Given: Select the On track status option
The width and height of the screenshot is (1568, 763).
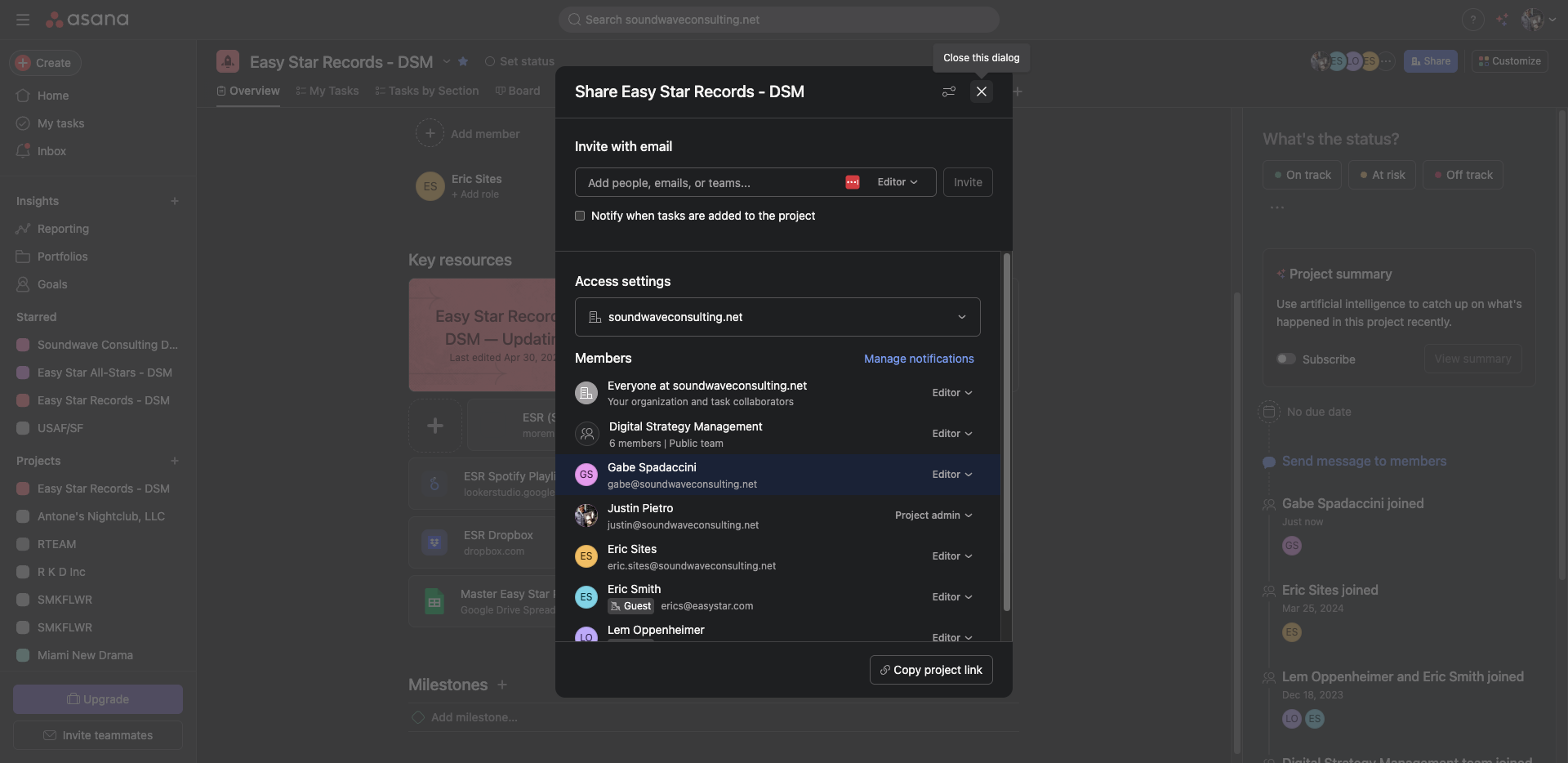Looking at the screenshot, I should pos(1302,175).
